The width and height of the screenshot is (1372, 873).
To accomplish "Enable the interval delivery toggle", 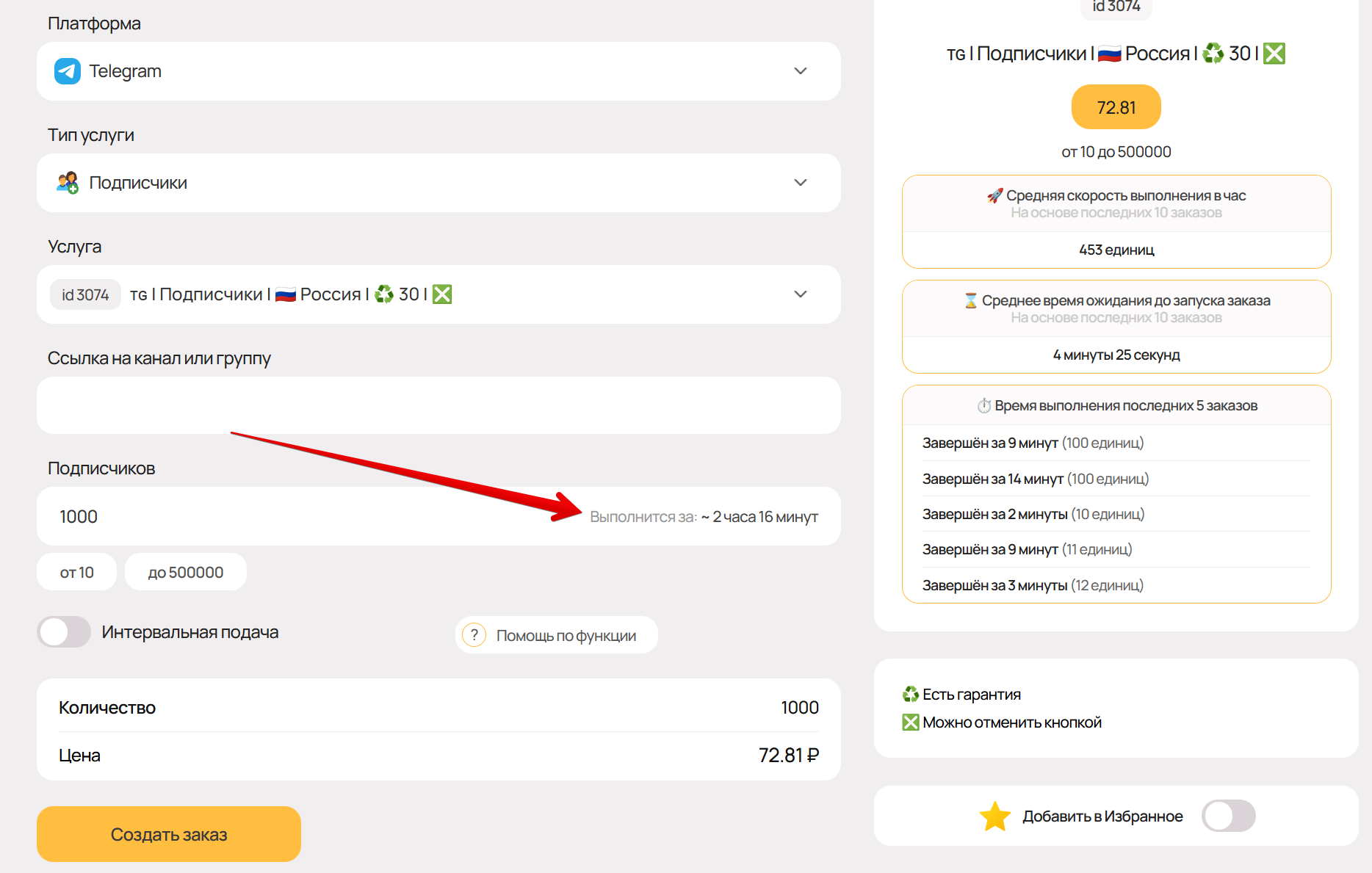I will [x=65, y=632].
